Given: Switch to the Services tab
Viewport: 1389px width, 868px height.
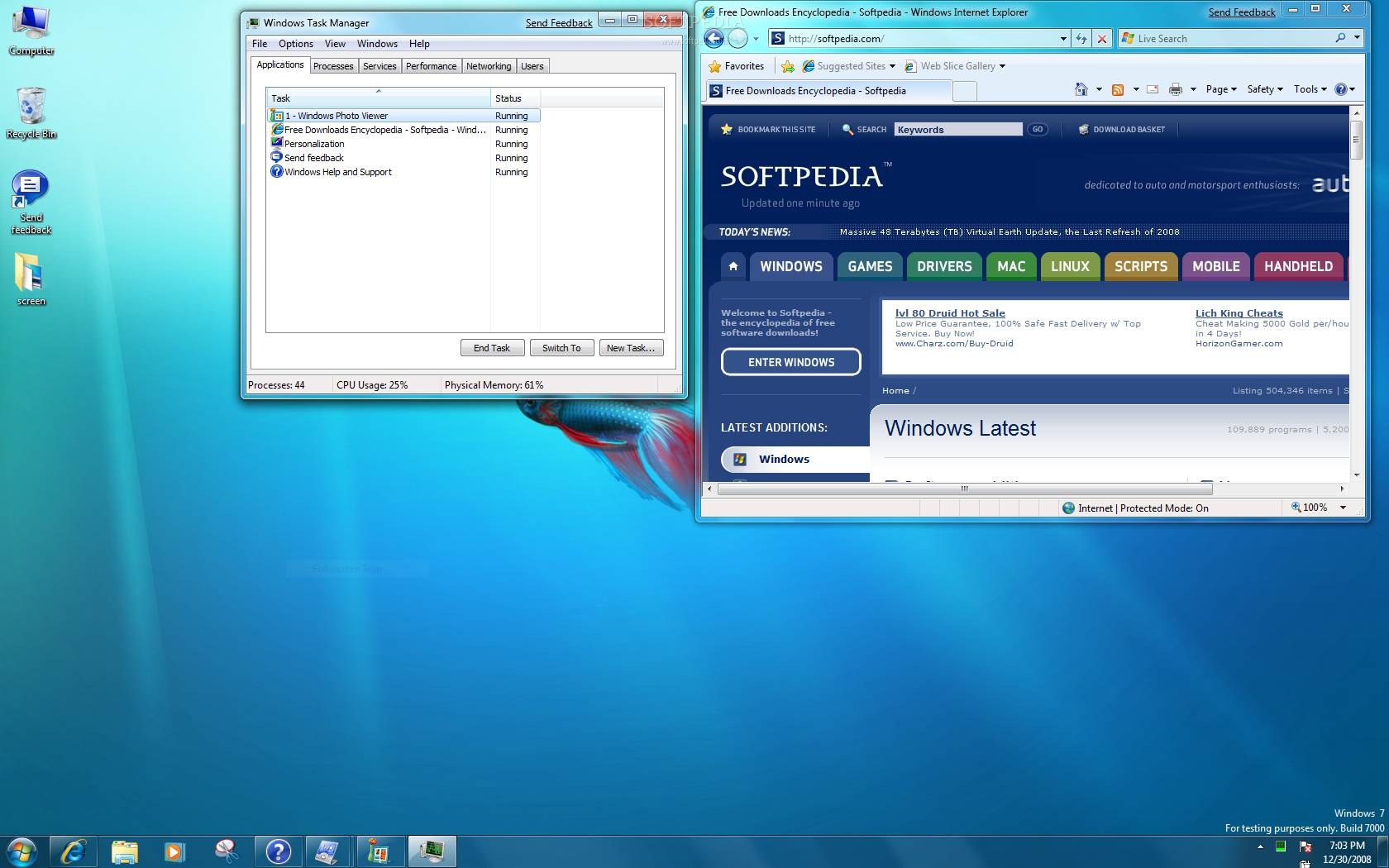Looking at the screenshot, I should (x=379, y=66).
